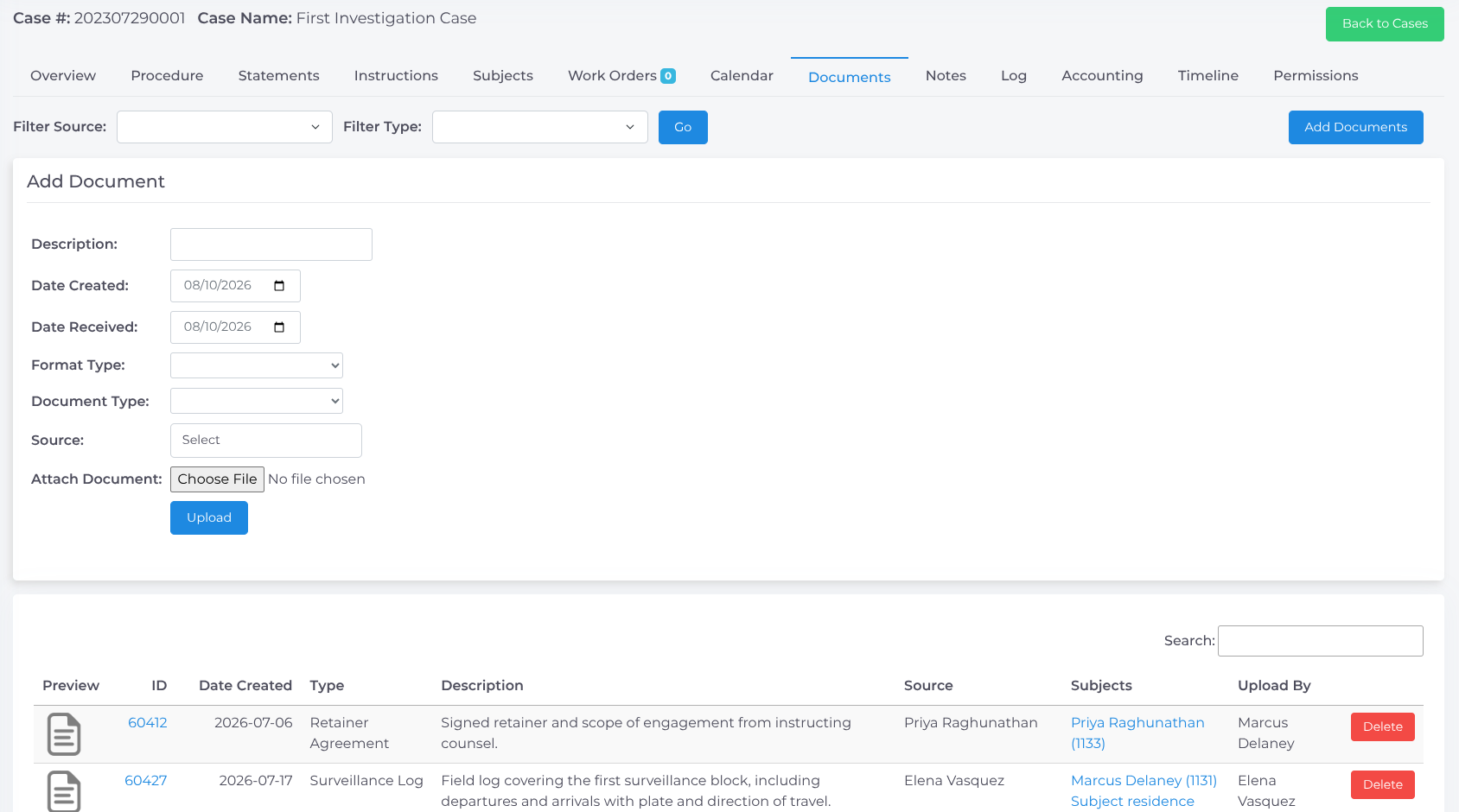This screenshot has width=1459, height=812.
Task: Click the Upload button
Action: 209,518
